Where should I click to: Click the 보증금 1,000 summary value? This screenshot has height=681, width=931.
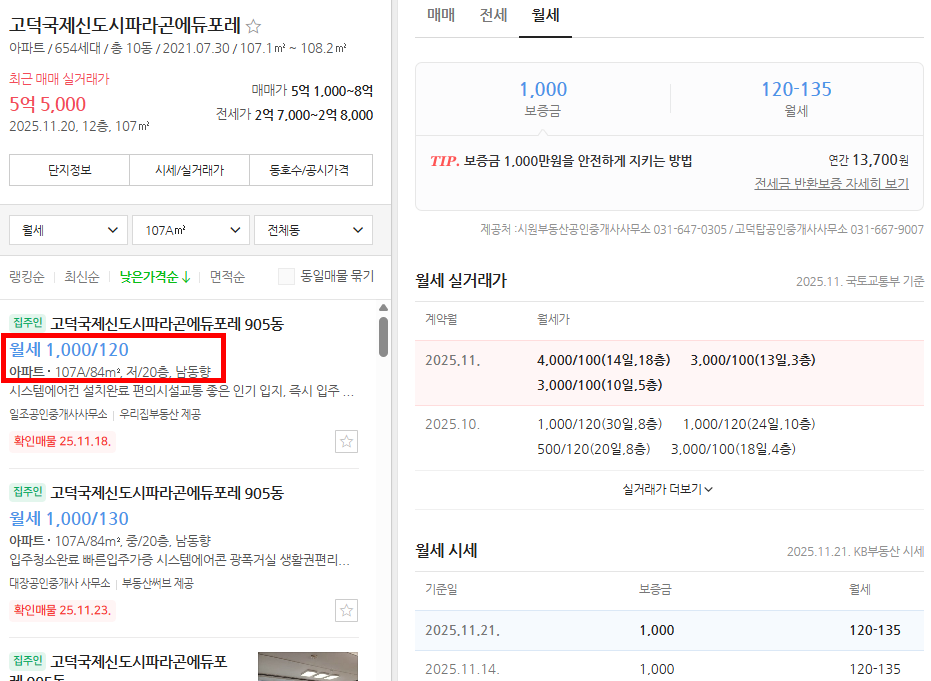(x=543, y=90)
